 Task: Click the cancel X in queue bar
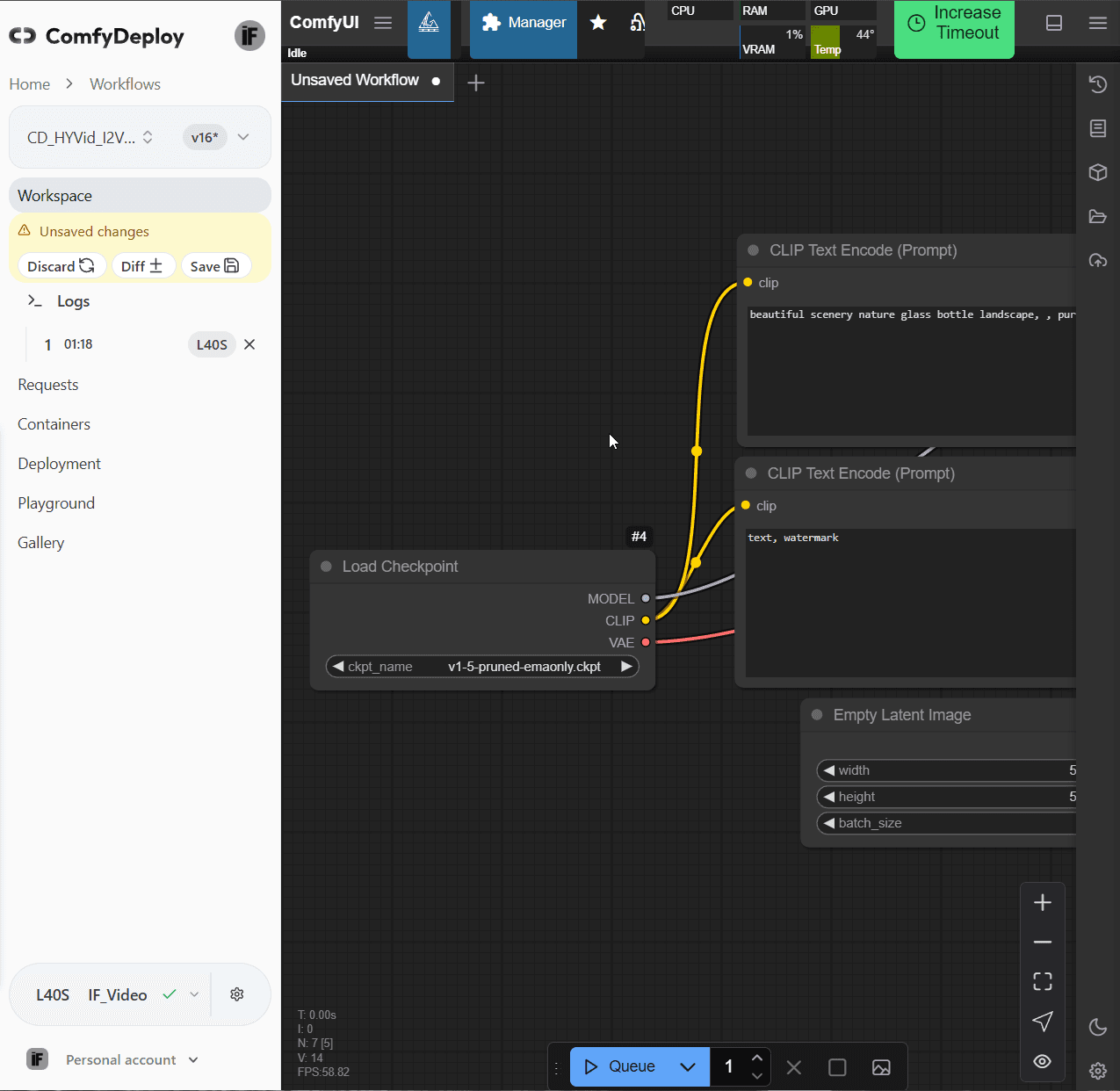[x=794, y=1067]
